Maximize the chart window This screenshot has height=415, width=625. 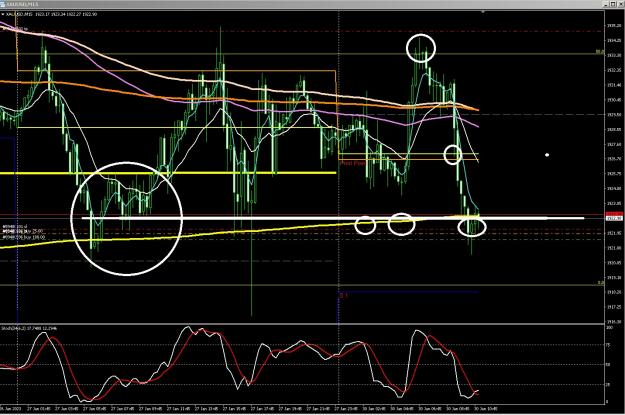point(613,4)
